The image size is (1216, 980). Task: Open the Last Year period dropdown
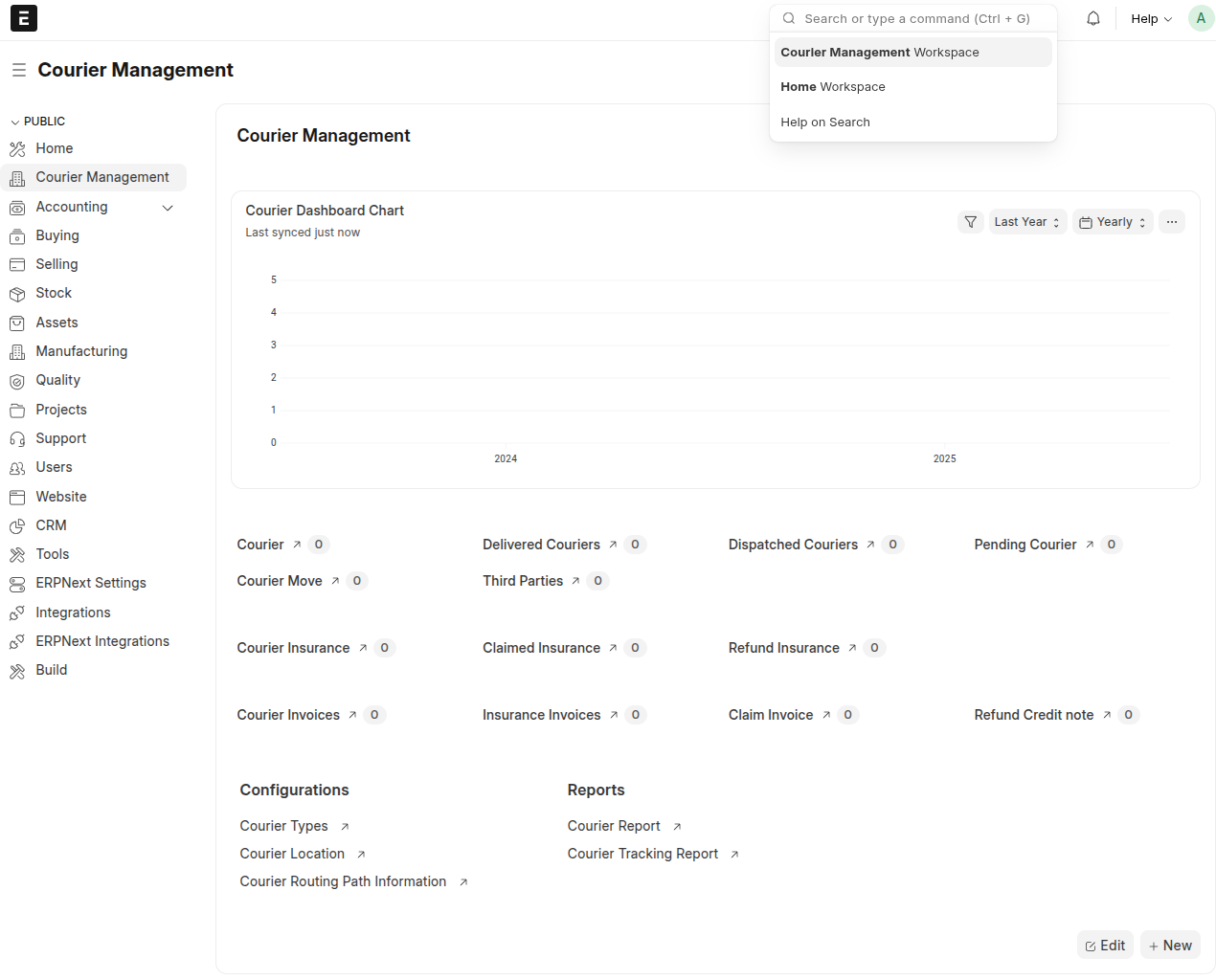pos(1027,222)
